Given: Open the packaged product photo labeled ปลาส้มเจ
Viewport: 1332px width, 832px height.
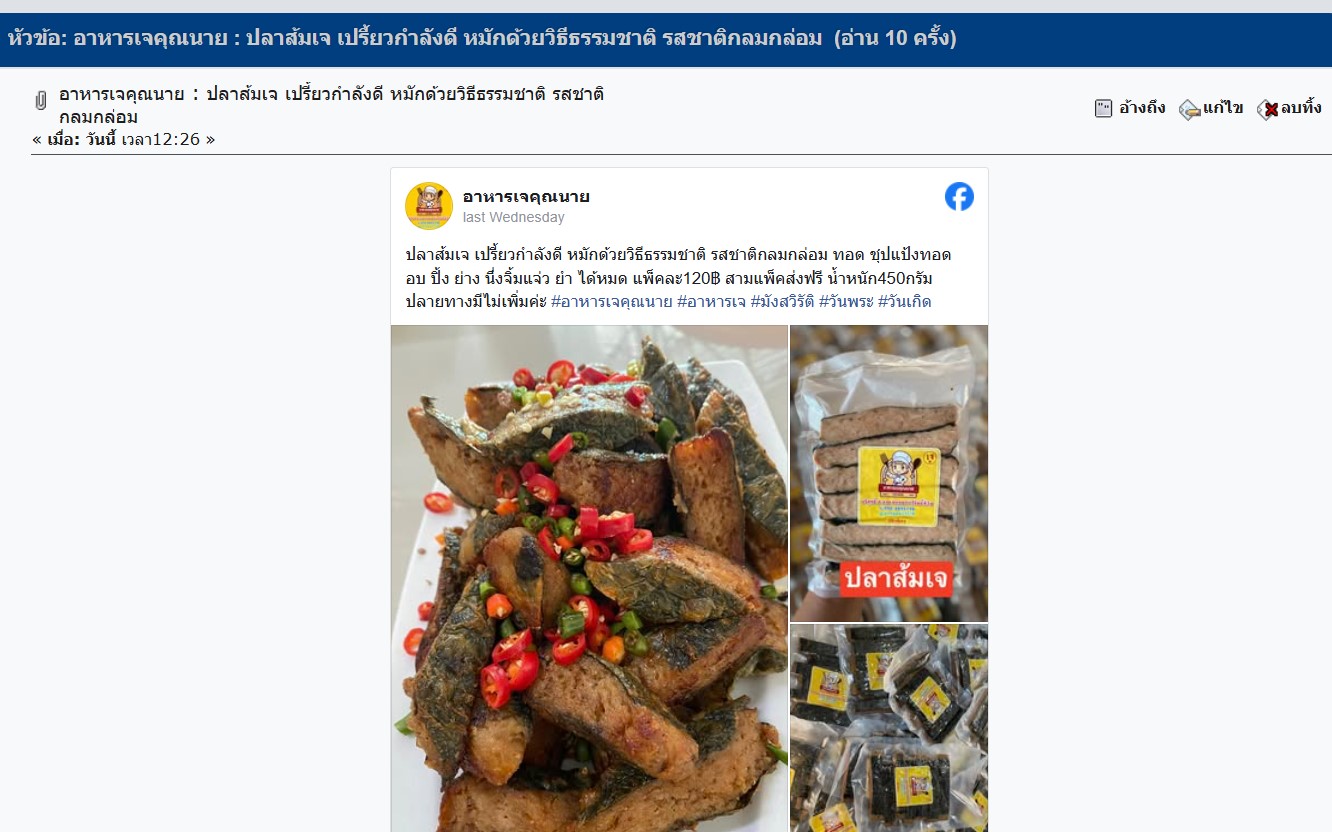Looking at the screenshot, I should point(889,473).
